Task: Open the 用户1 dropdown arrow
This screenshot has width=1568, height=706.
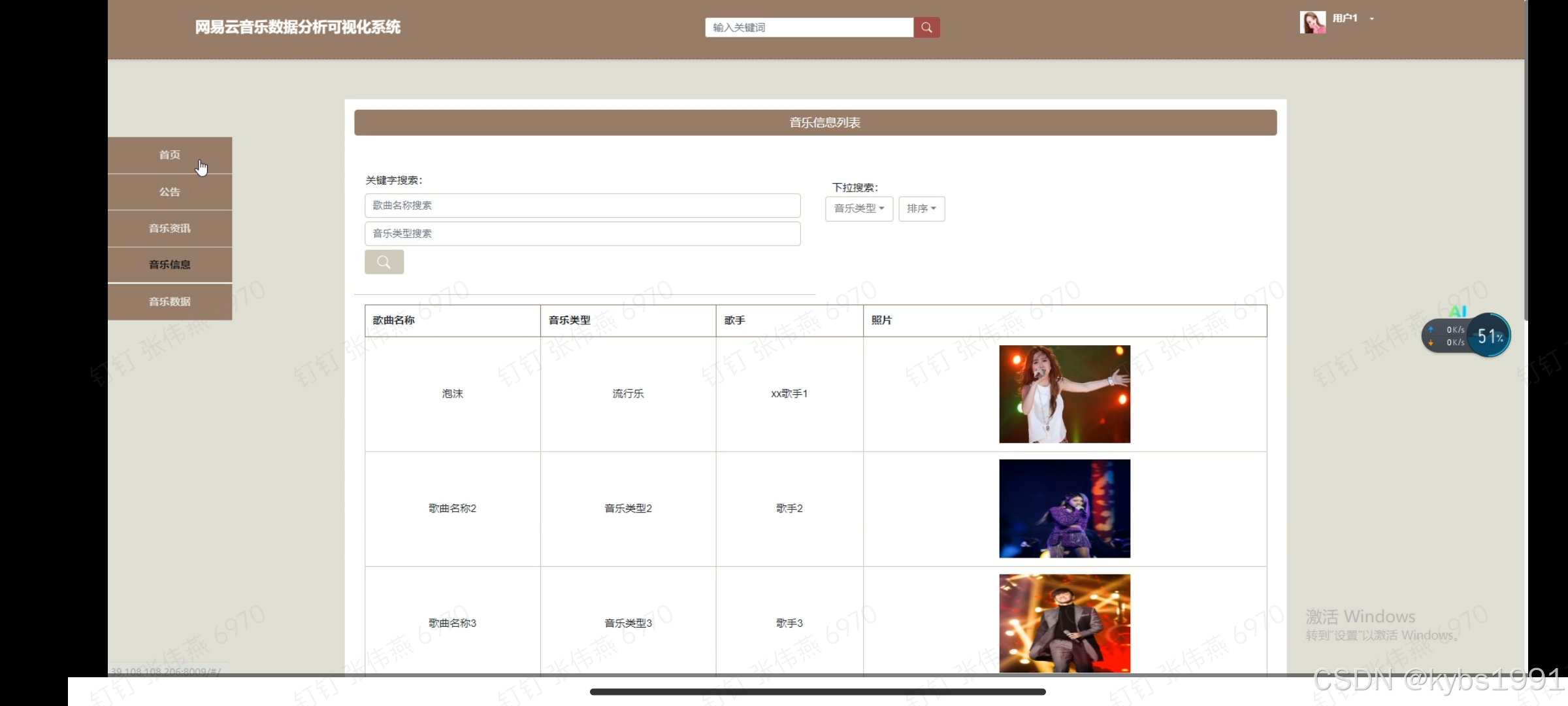Action: [1372, 19]
